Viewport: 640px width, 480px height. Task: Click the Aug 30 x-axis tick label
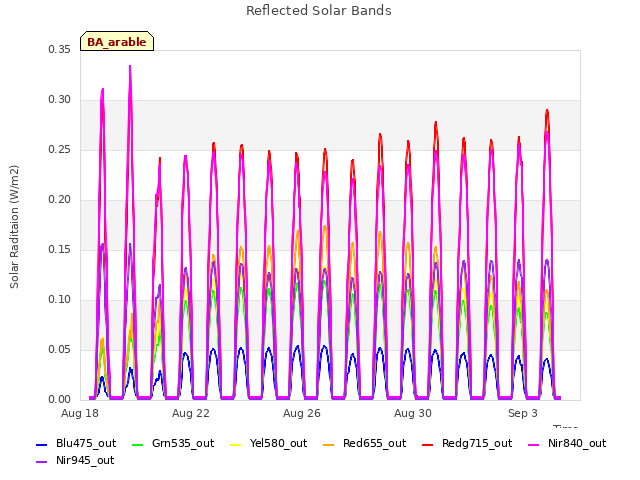pyautogui.click(x=413, y=413)
